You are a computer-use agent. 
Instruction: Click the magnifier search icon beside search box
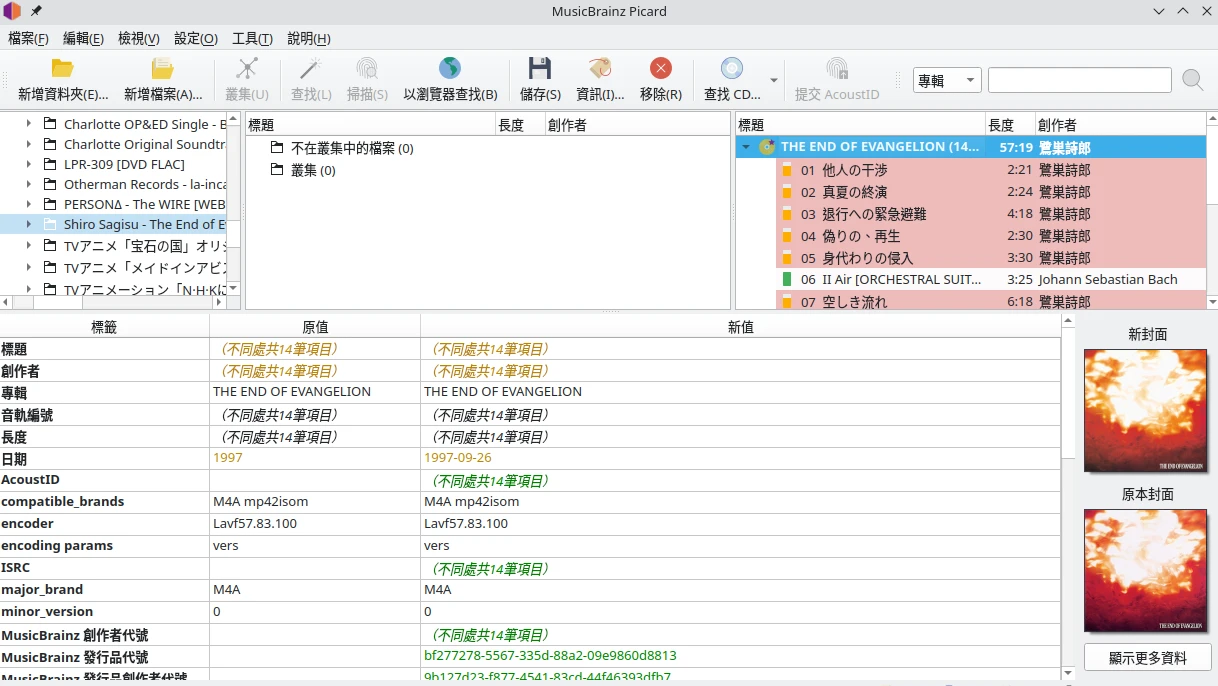pos(1192,80)
